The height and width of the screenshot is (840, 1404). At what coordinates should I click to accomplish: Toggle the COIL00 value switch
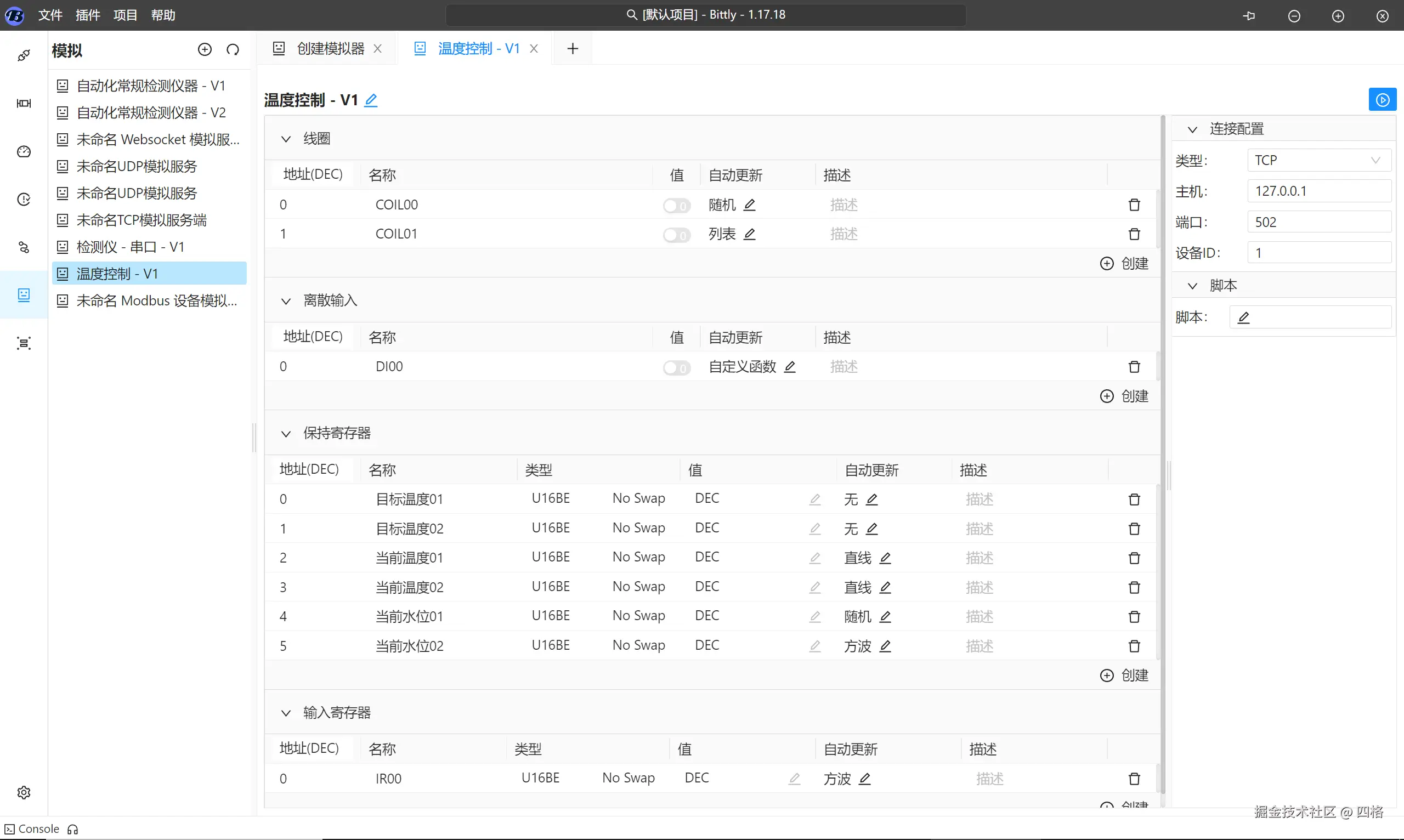(x=677, y=206)
